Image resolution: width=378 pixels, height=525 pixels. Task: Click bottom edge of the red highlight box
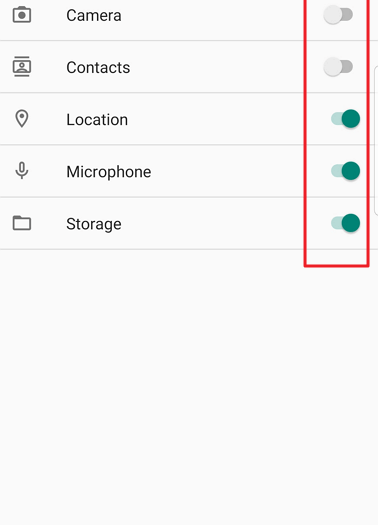click(x=336, y=266)
